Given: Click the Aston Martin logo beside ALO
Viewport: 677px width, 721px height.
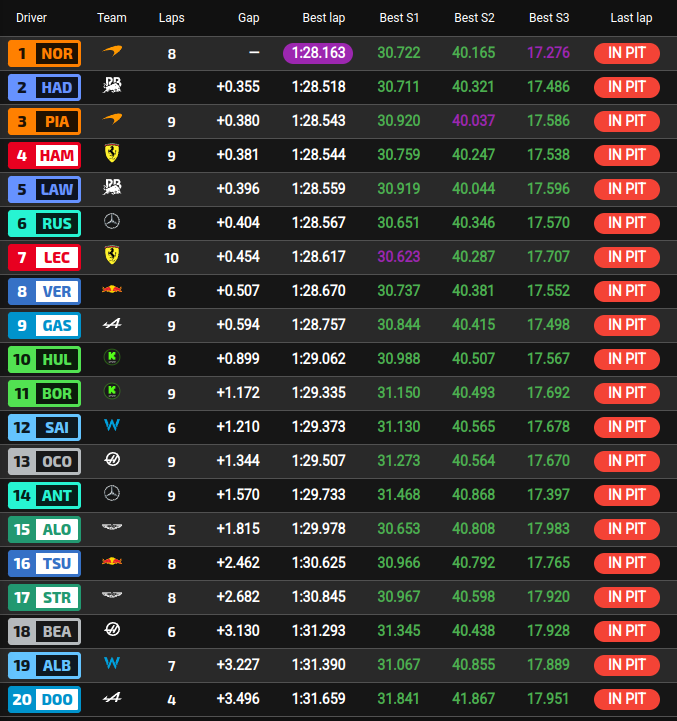Looking at the screenshot, I should coord(112,527).
